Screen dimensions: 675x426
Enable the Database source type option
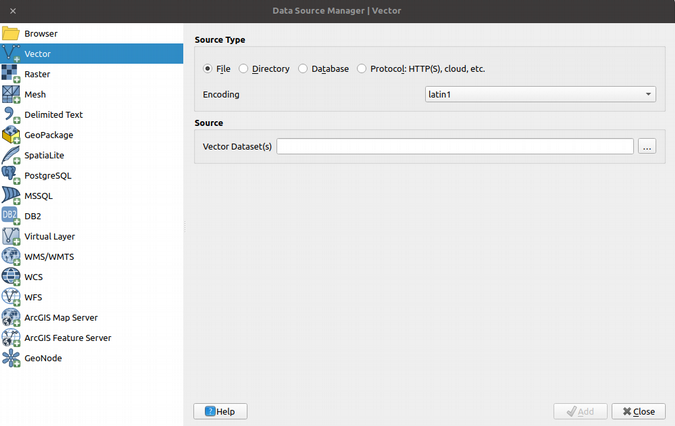302,69
